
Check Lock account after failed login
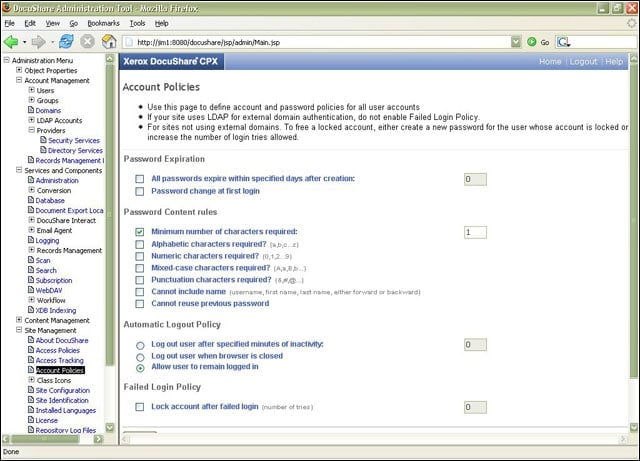click(x=140, y=407)
